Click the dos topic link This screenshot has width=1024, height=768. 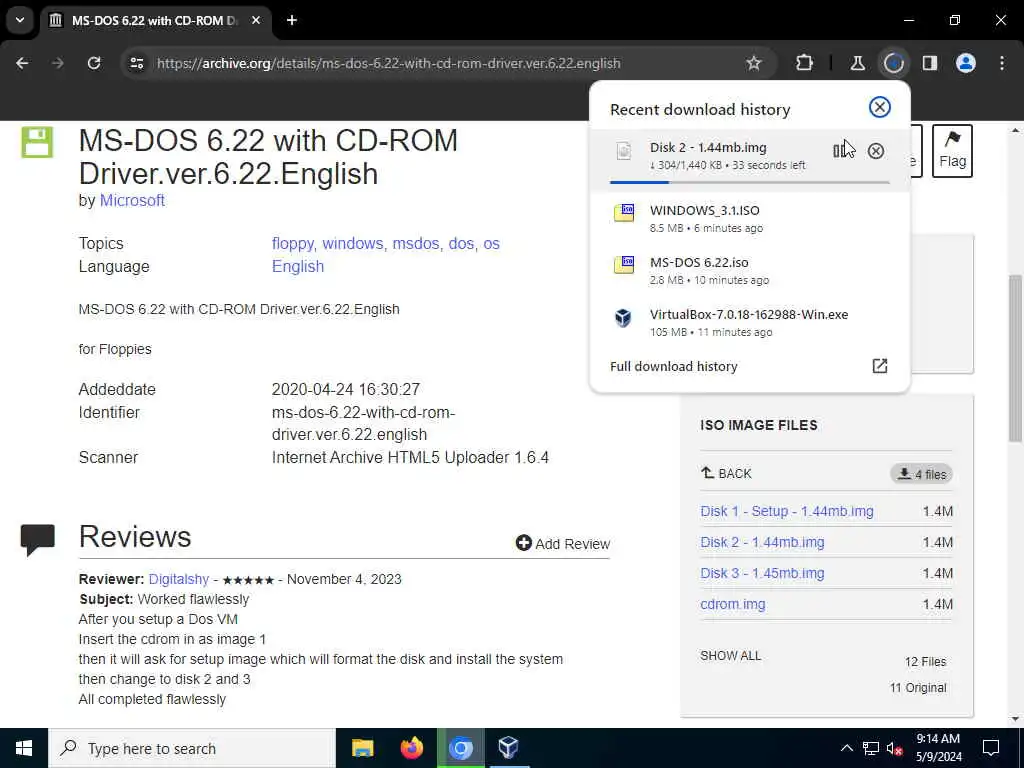(461, 244)
